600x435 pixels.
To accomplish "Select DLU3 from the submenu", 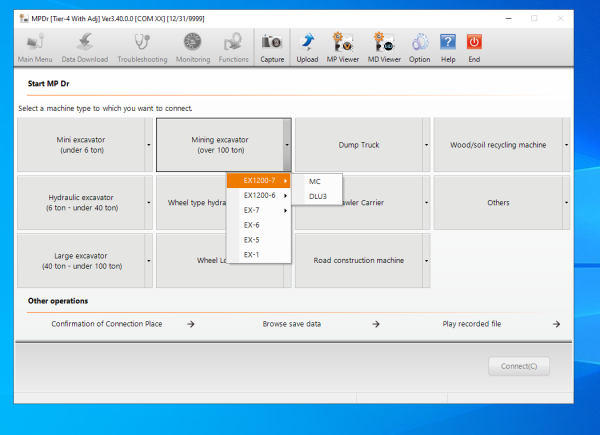I will coord(318,196).
